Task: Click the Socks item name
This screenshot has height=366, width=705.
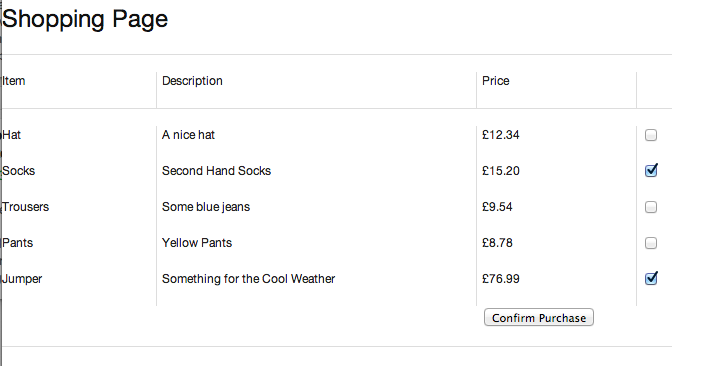Action: click(x=18, y=171)
